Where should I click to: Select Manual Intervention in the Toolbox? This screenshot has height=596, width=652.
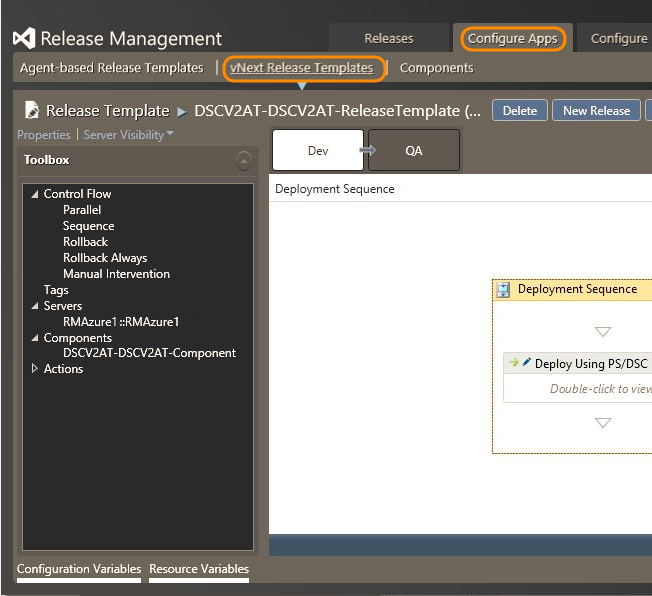pos(116,274)
